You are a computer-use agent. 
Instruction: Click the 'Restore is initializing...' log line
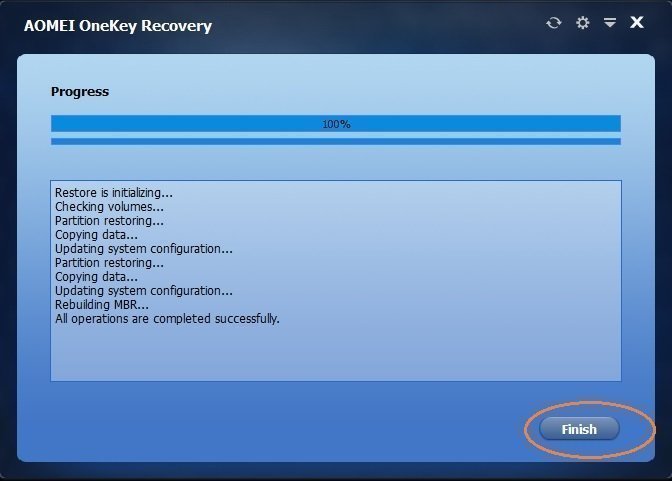(x=114, y=193)
